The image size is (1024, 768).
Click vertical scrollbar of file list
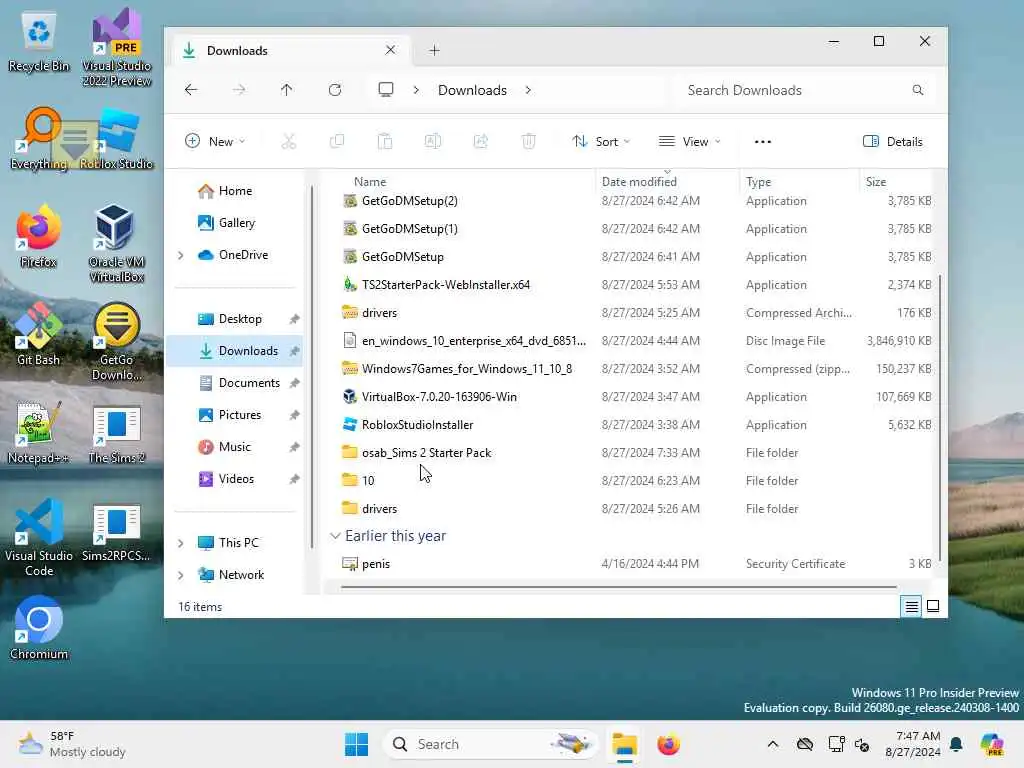pos(940,418)
